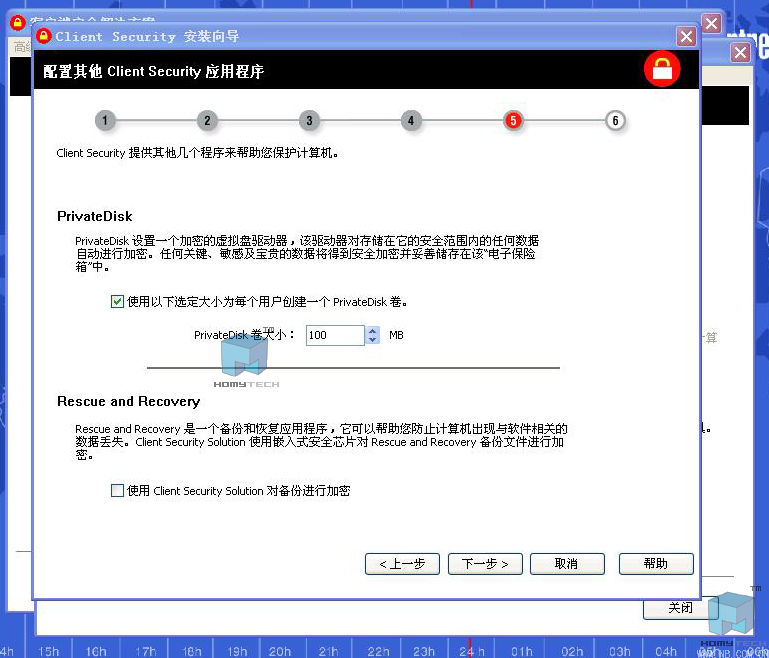Enable Client Security Solution backup encryption checkbox
Viewport: 769px width, 658px height.
118,491
